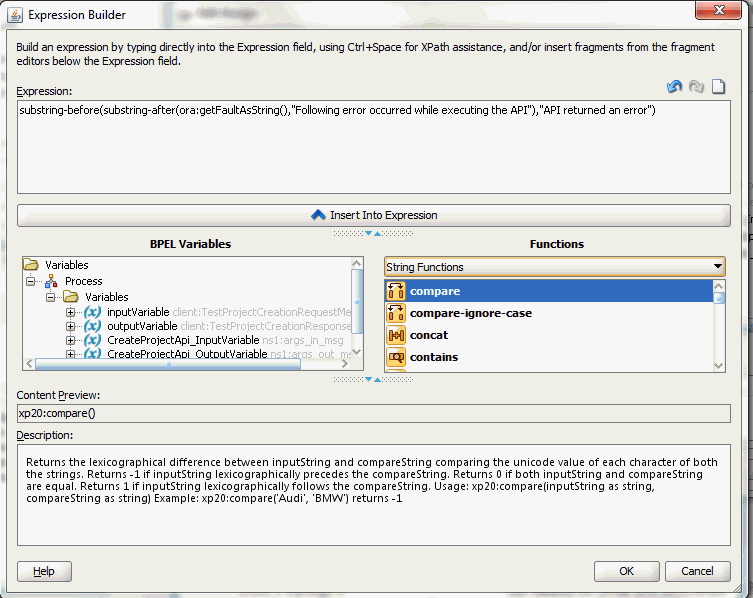Screen dimensions: 753x598
Task: Click inside the Expression text field
Action: 374,147
